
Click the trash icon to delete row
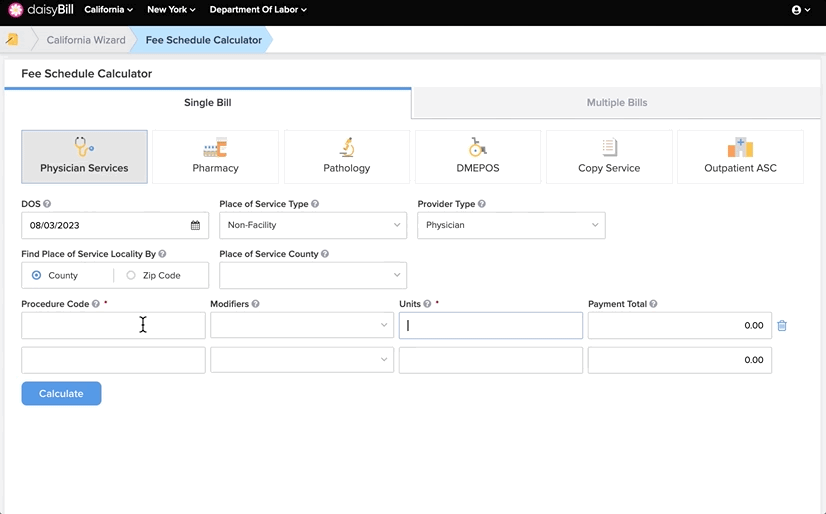[x=782, y=325]
